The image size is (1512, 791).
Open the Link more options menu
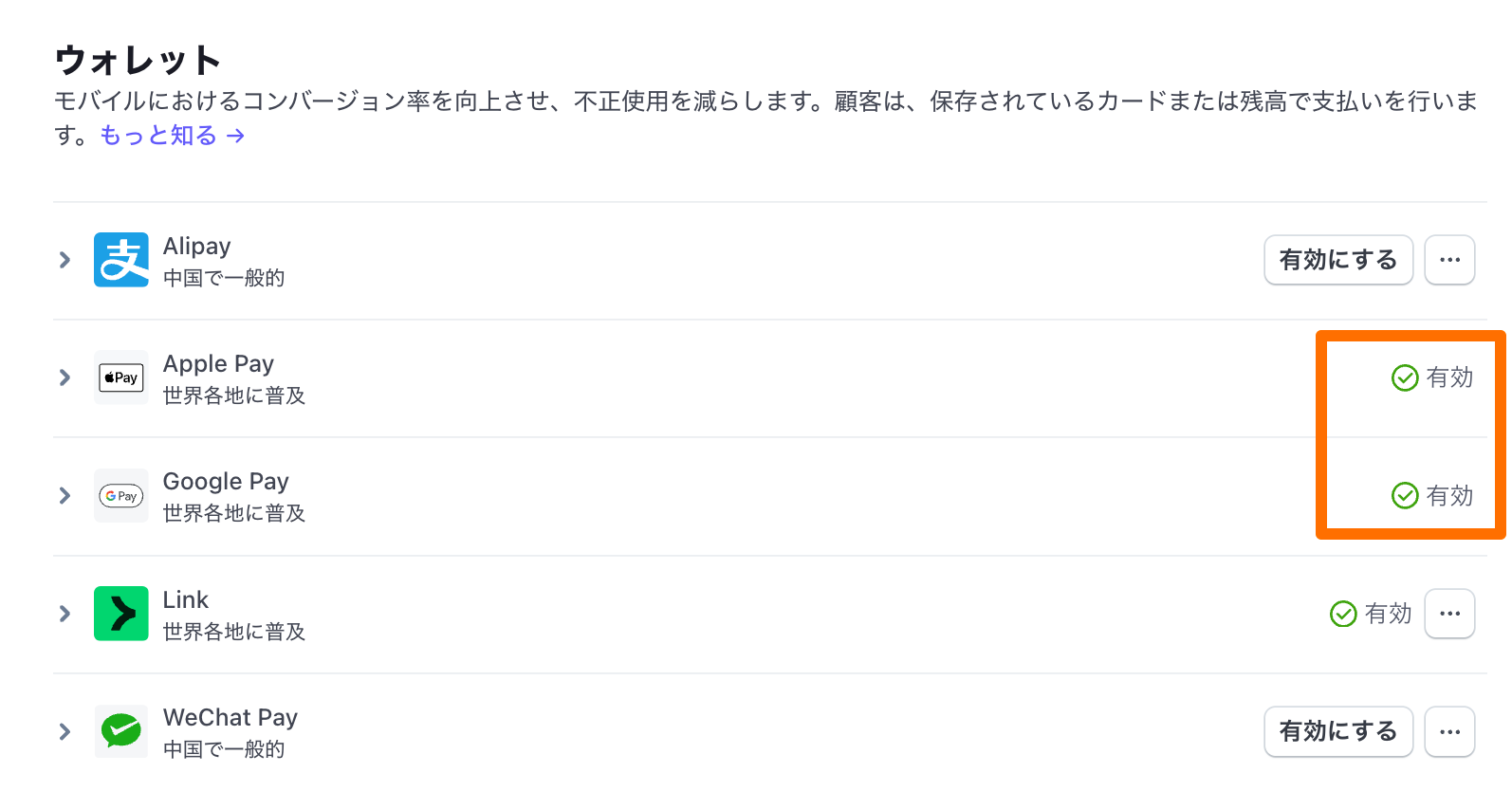pyautogui.click(x=1449, y=614)
